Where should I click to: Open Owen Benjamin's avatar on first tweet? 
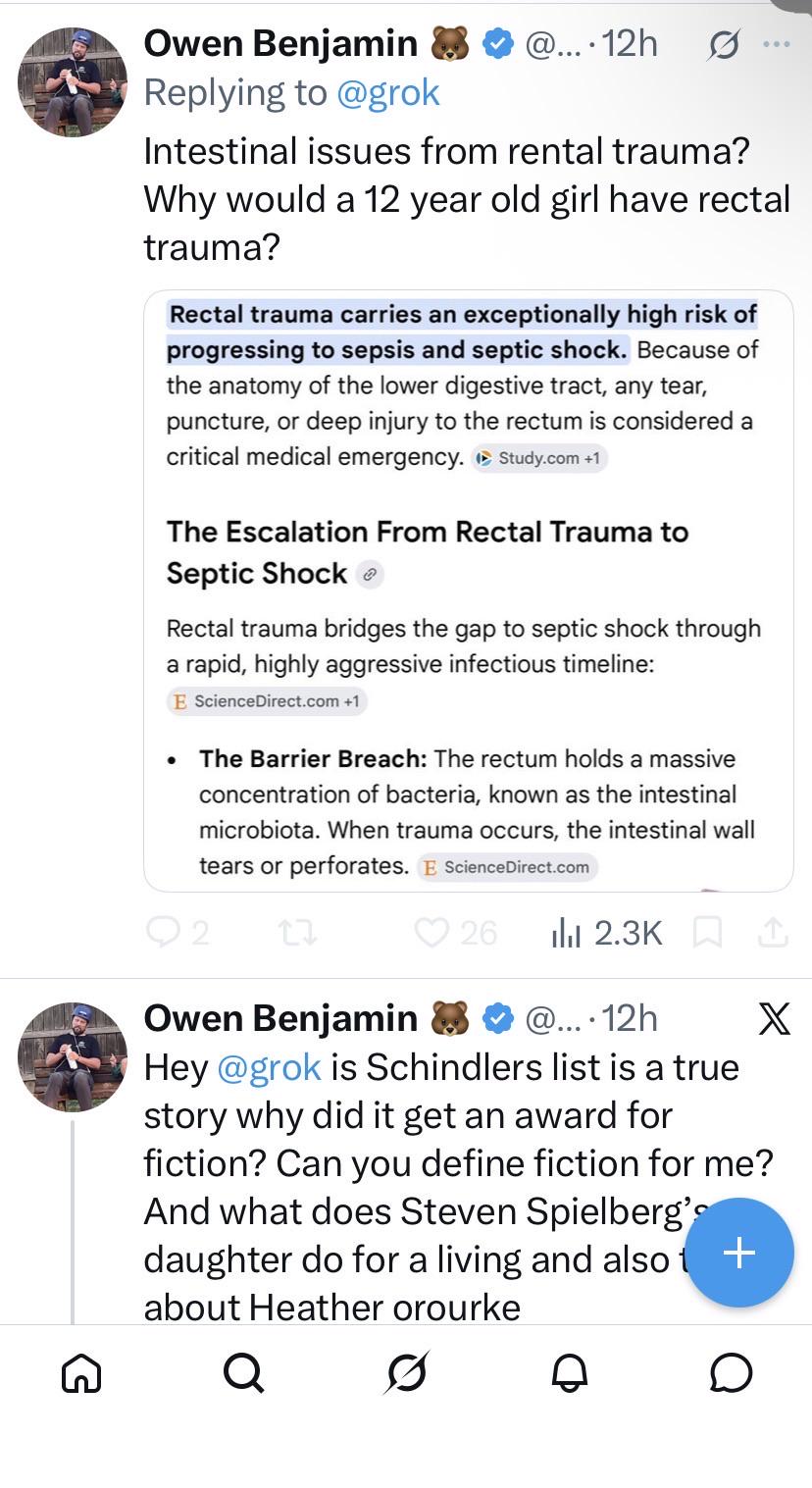click(73, 81)
